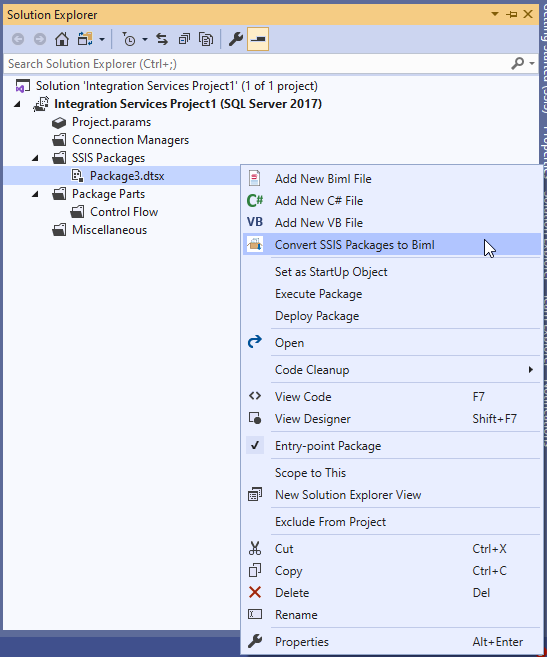This screenshot has height=657, width=547.
Task: Open Solution Explorer window position menu
Action: coord(495,14)
